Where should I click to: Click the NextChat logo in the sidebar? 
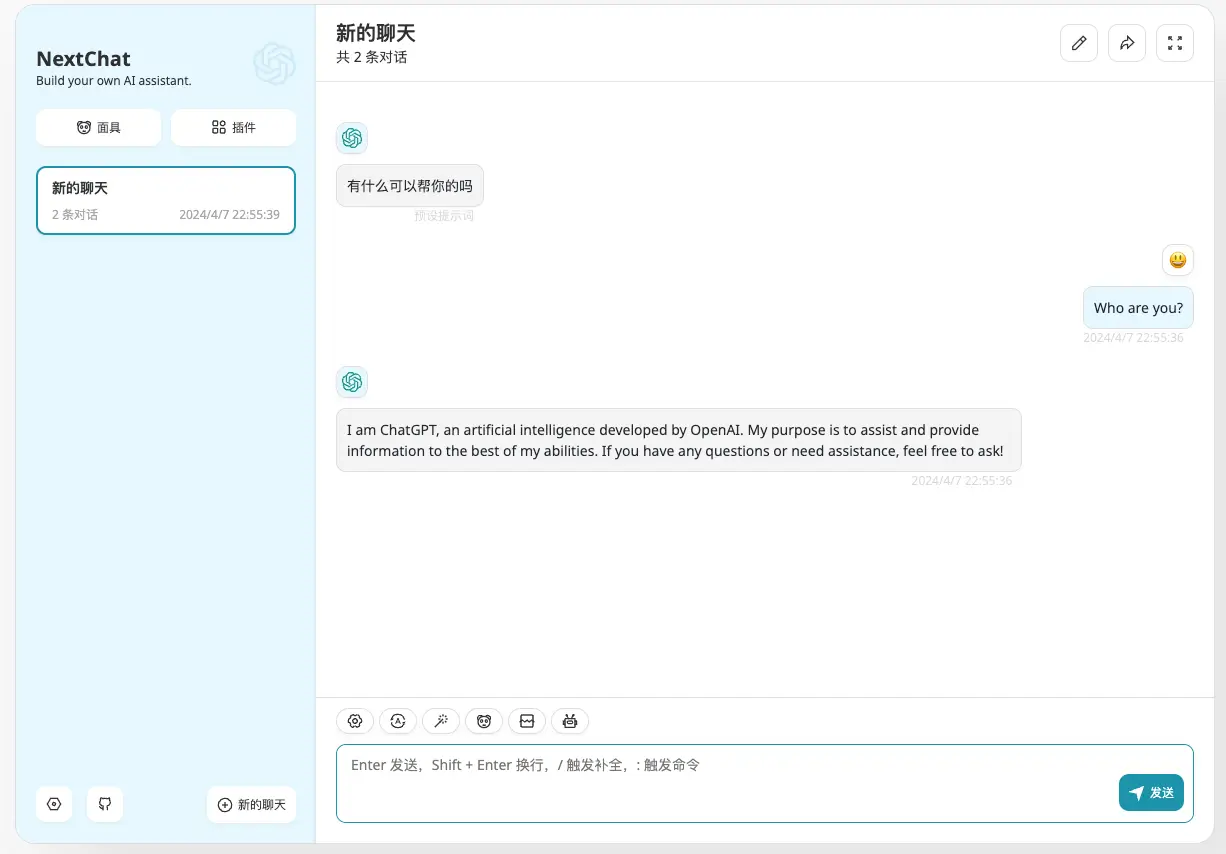[x=274, y=64]
